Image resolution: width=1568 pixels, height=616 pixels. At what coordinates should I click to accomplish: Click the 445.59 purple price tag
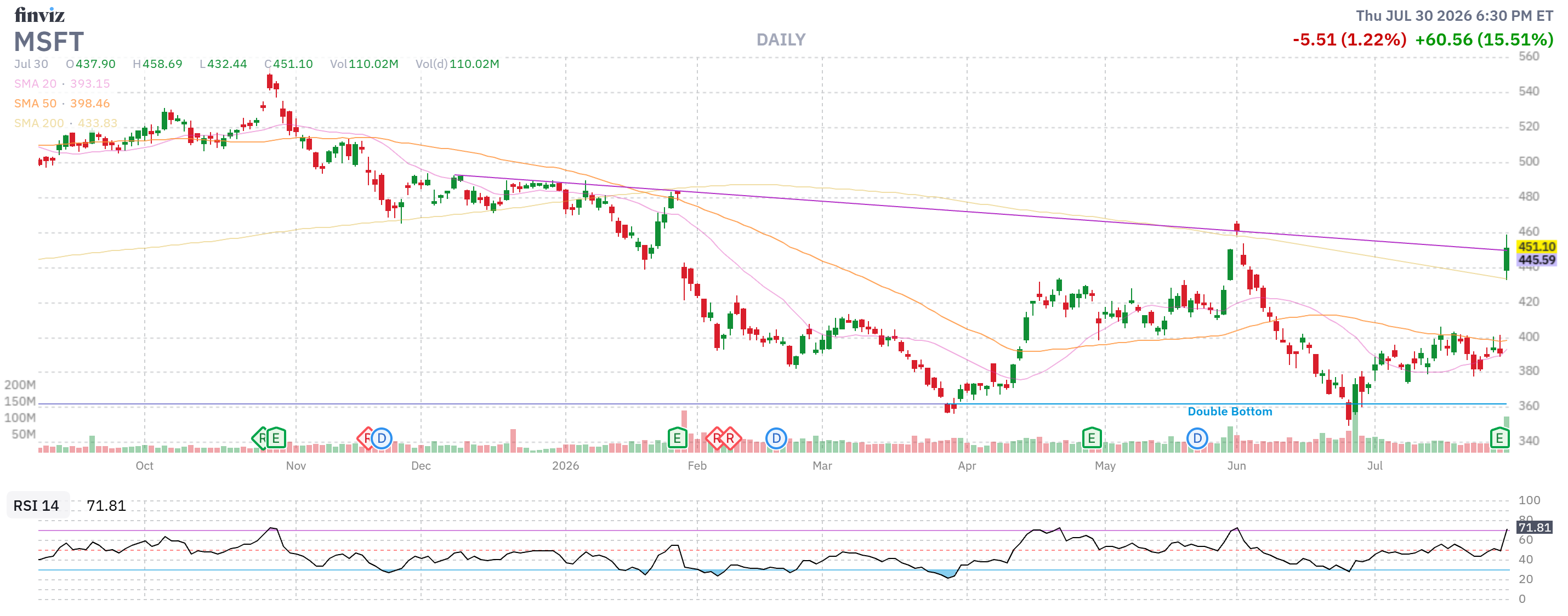tap(1536, 260)
